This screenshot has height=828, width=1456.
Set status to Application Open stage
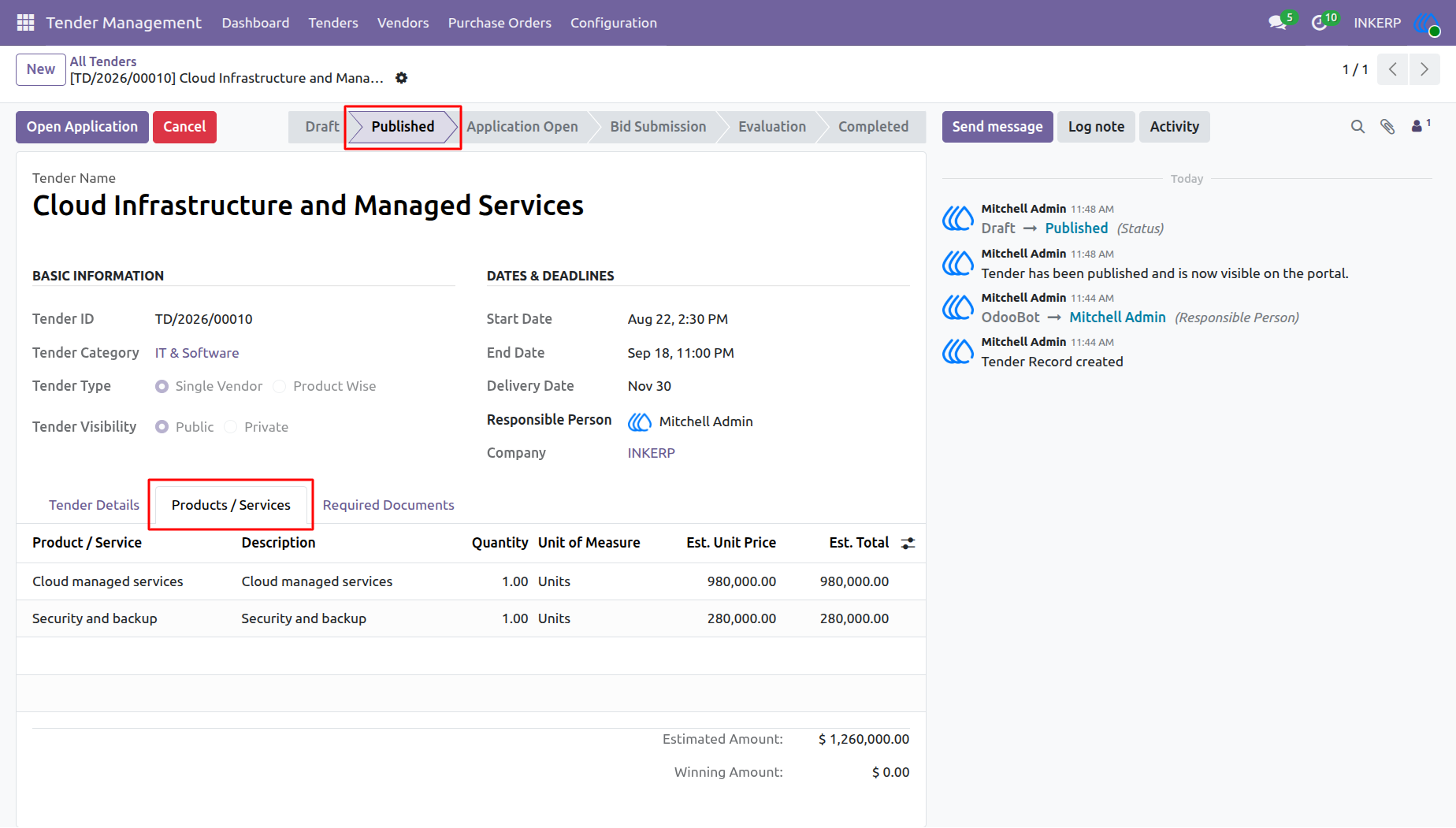pos(522,127)
